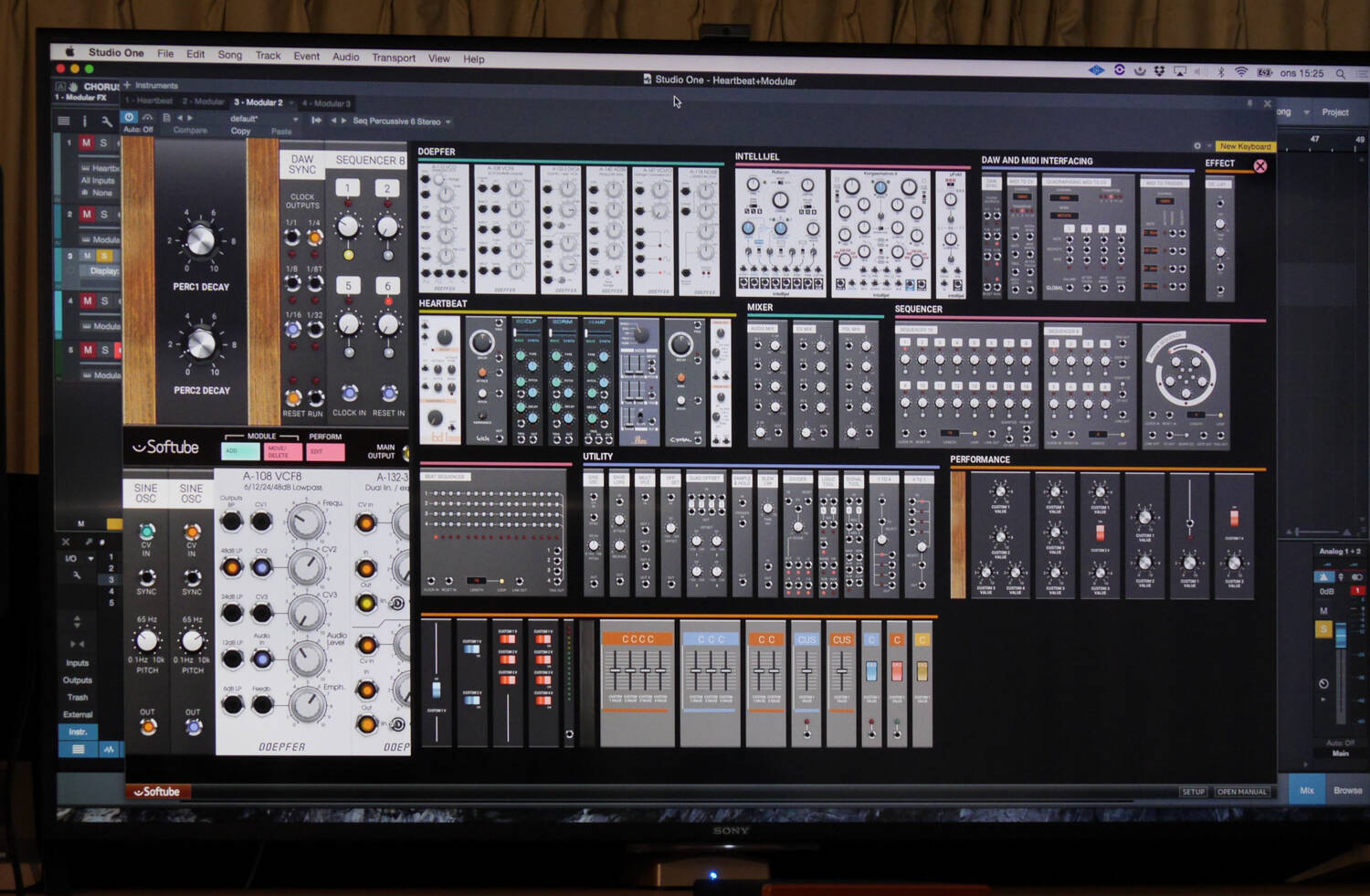The height and width of the screenshot is (896, 1370).
Task: Click the A-108 VCF8 Frequ. knob
Action: point(305,522)
